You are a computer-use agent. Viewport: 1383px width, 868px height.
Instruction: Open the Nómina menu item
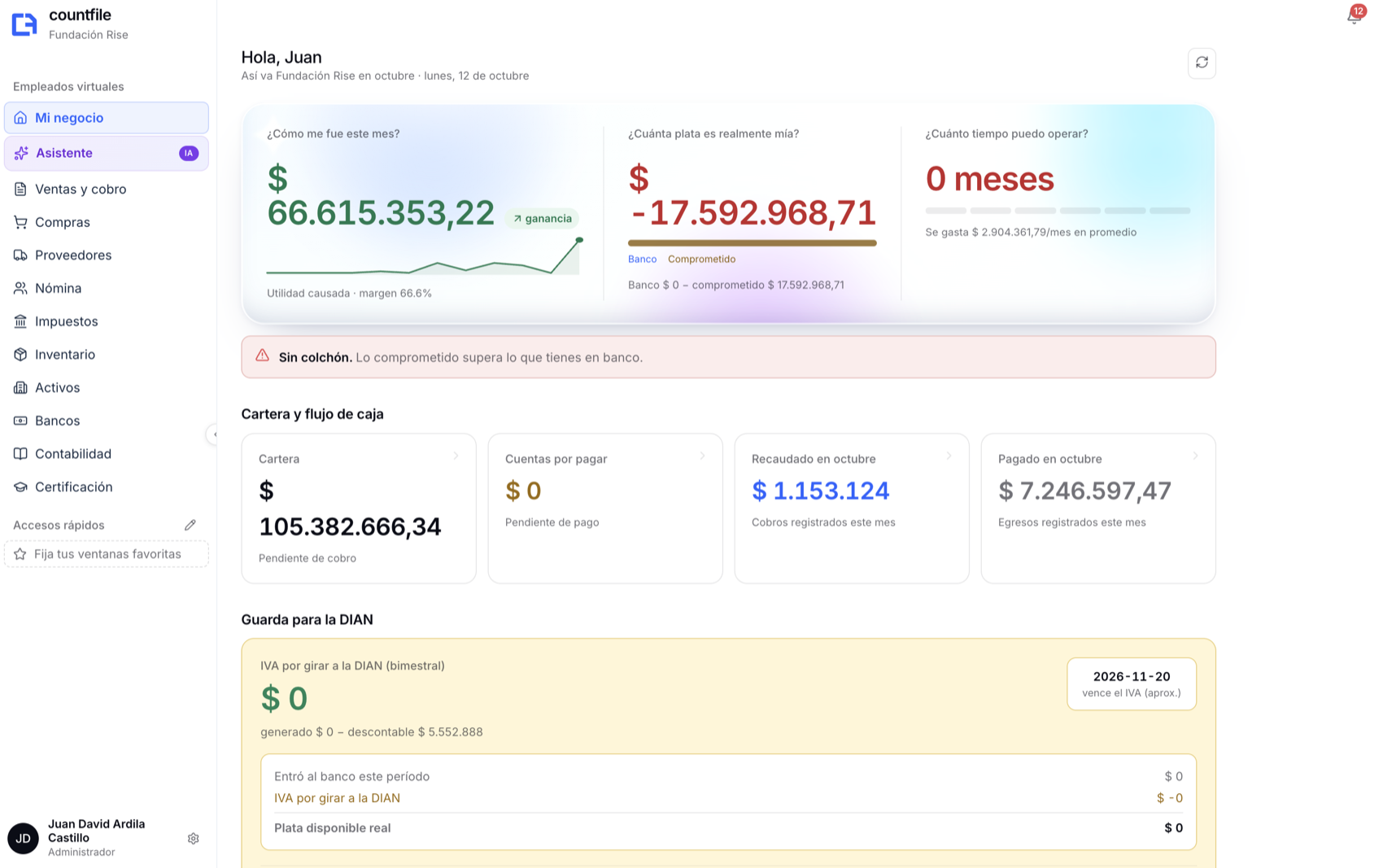pos(107,288)
